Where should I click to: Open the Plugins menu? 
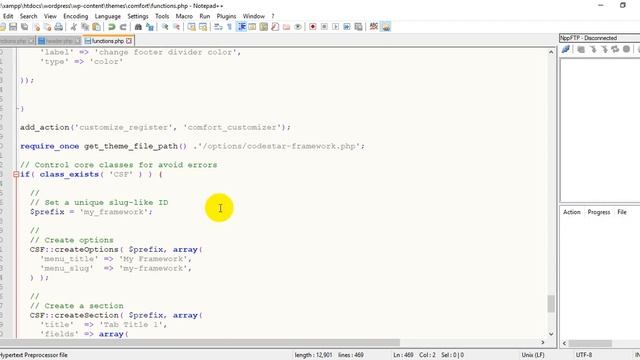pyautogui.click(x=227, y=16)
